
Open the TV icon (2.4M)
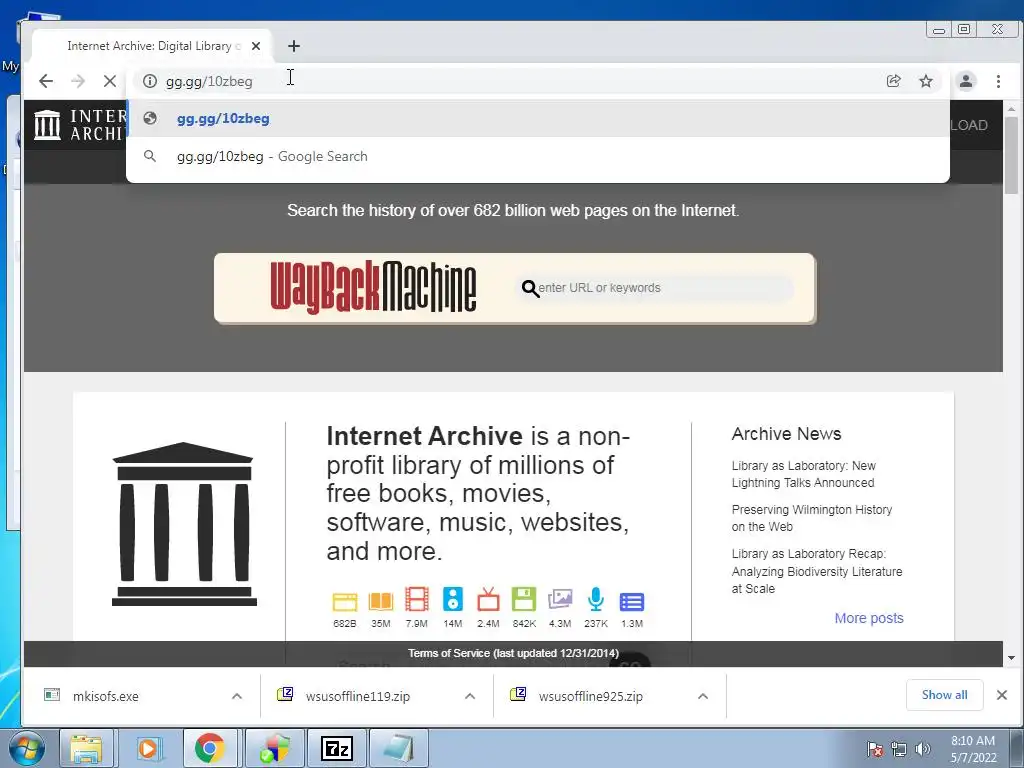pyautogui.click(x=488, y=600)
